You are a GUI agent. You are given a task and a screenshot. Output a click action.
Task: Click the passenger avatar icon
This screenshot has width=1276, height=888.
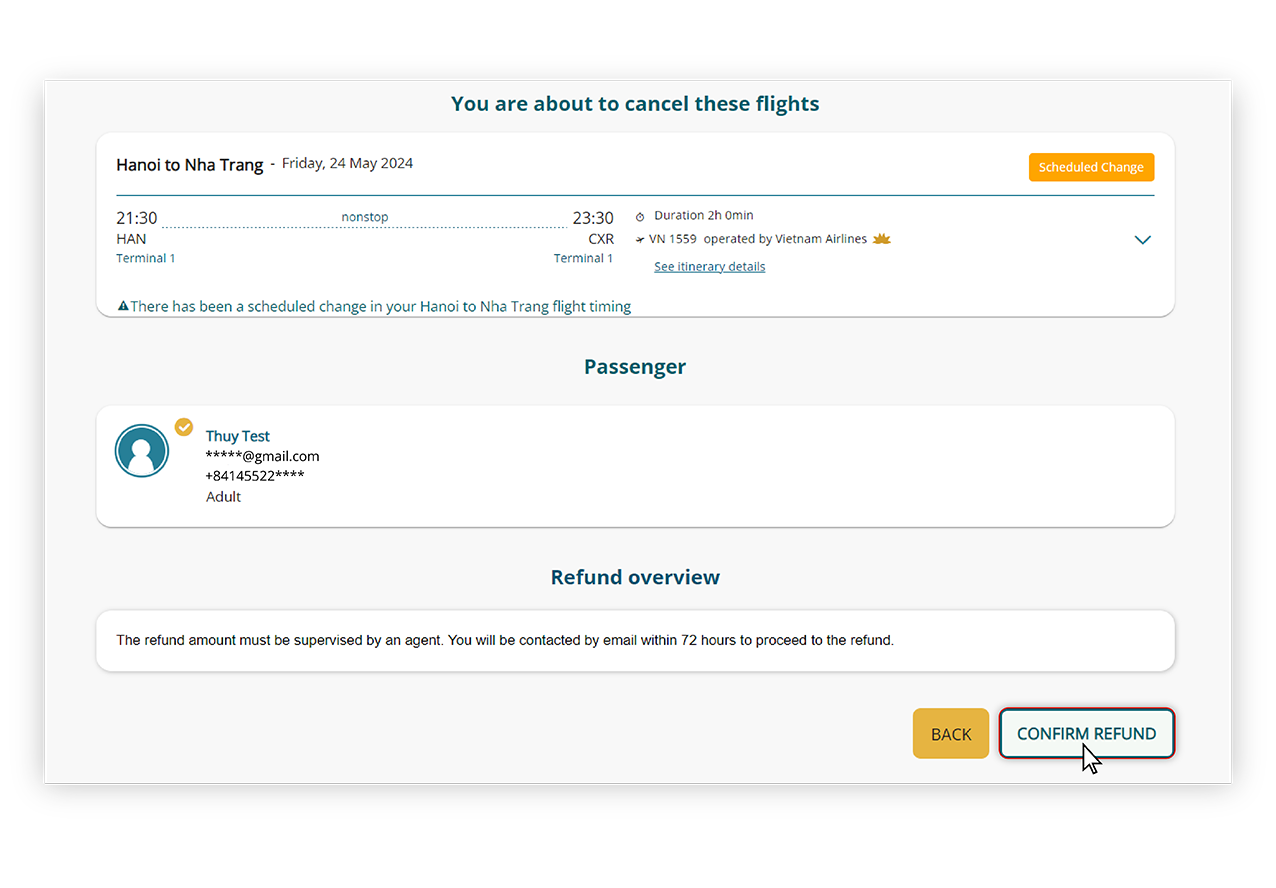pos(142,451)
